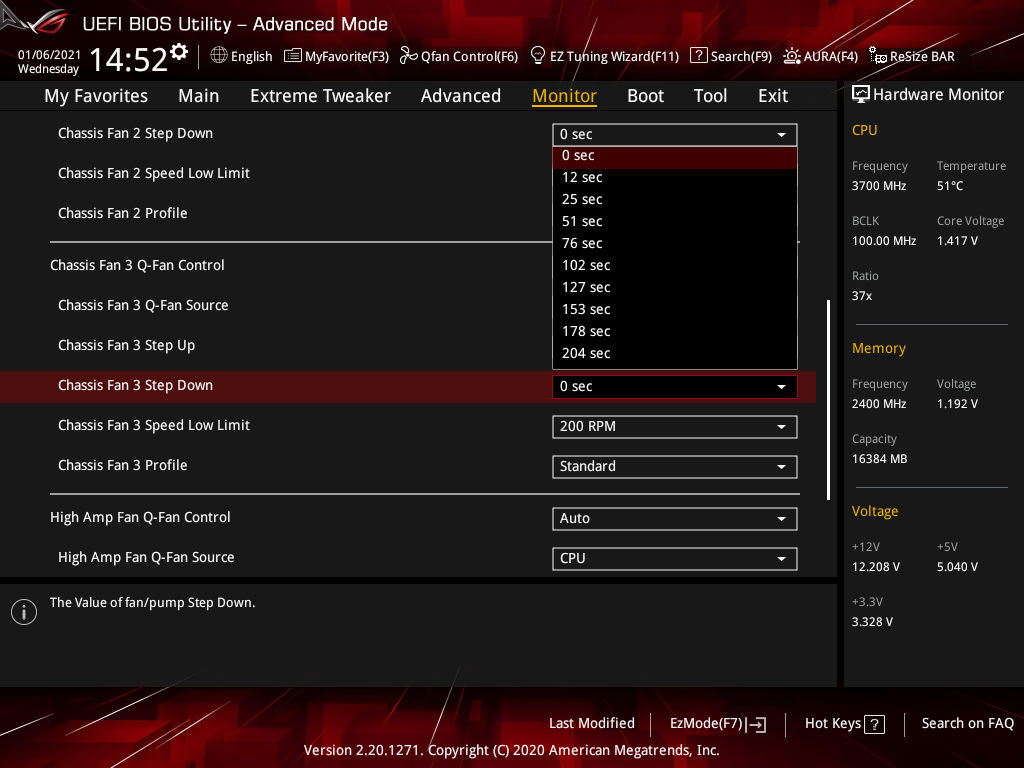Open High Amp Fan Q-Fan Control dropdown
This screenshot has height=768, width=1024.
[675, 519]
